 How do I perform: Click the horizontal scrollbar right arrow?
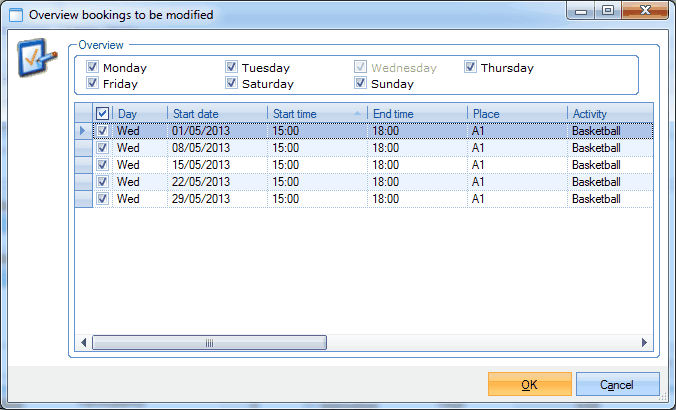646,343
